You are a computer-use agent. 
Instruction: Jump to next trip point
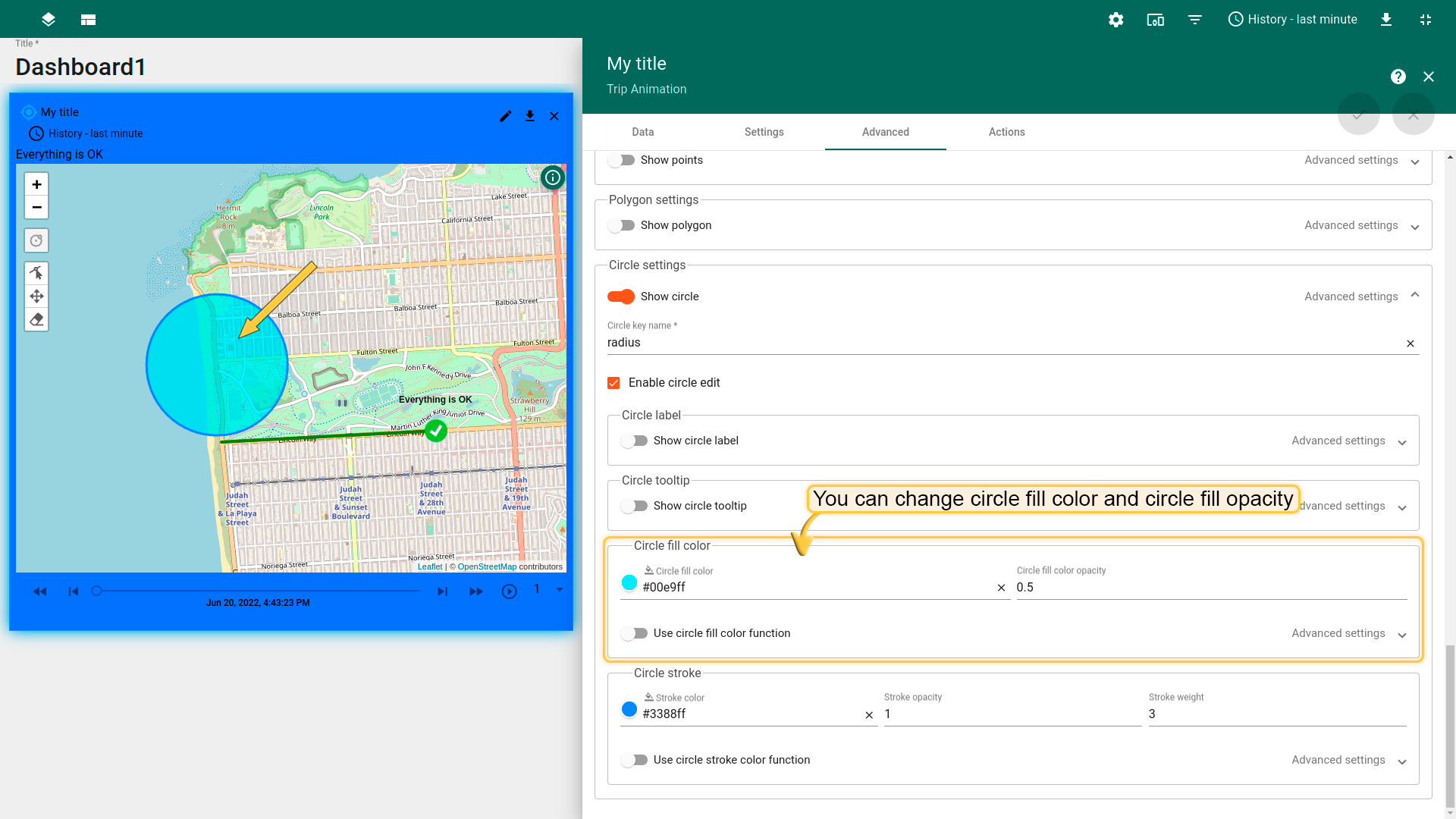coord(442,591)
